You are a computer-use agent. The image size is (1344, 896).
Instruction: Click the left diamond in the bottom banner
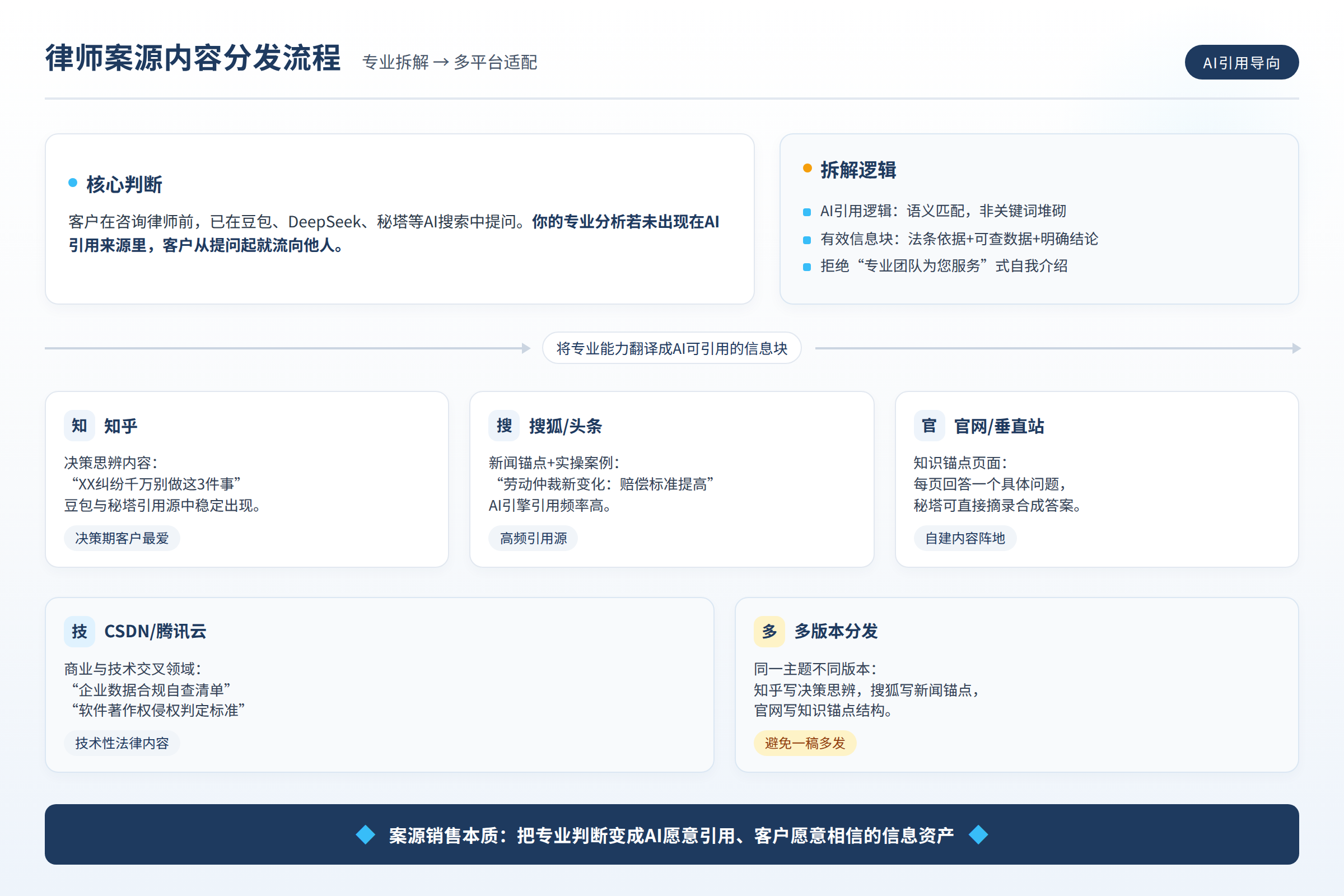pos(366,835)
